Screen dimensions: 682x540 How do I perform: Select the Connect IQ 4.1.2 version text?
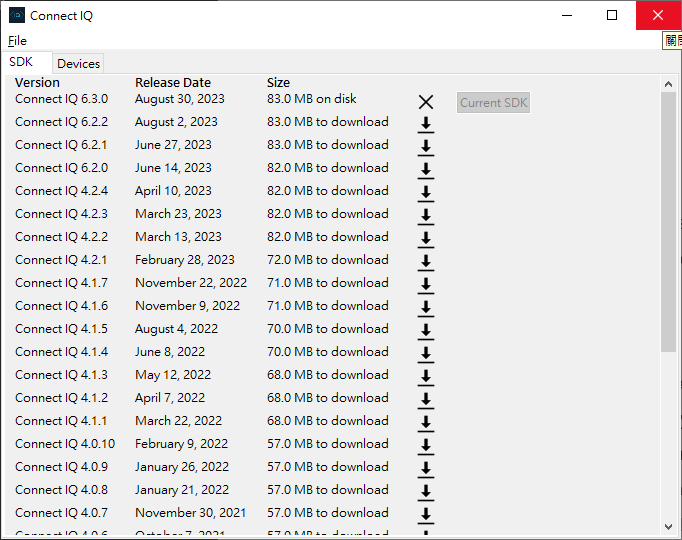[x=61, y=399]
